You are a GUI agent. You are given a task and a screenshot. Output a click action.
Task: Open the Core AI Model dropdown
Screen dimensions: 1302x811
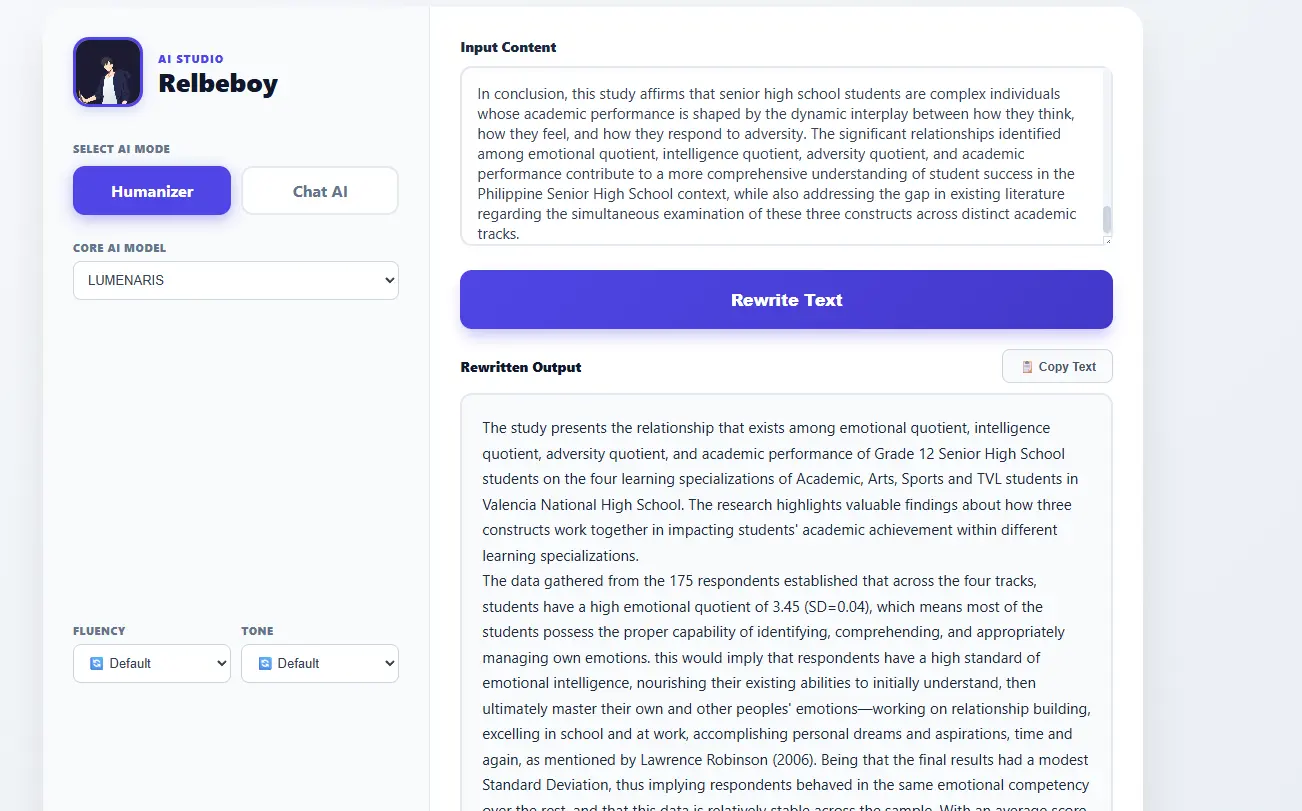236,281
